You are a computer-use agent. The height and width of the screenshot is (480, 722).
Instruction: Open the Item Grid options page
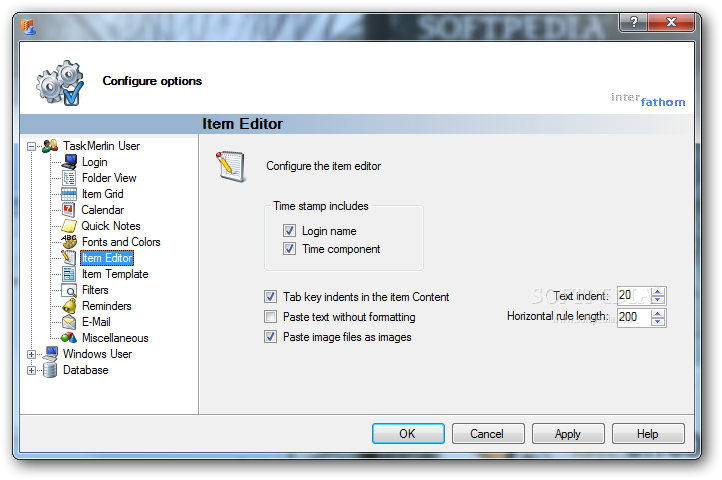[103, 194]
